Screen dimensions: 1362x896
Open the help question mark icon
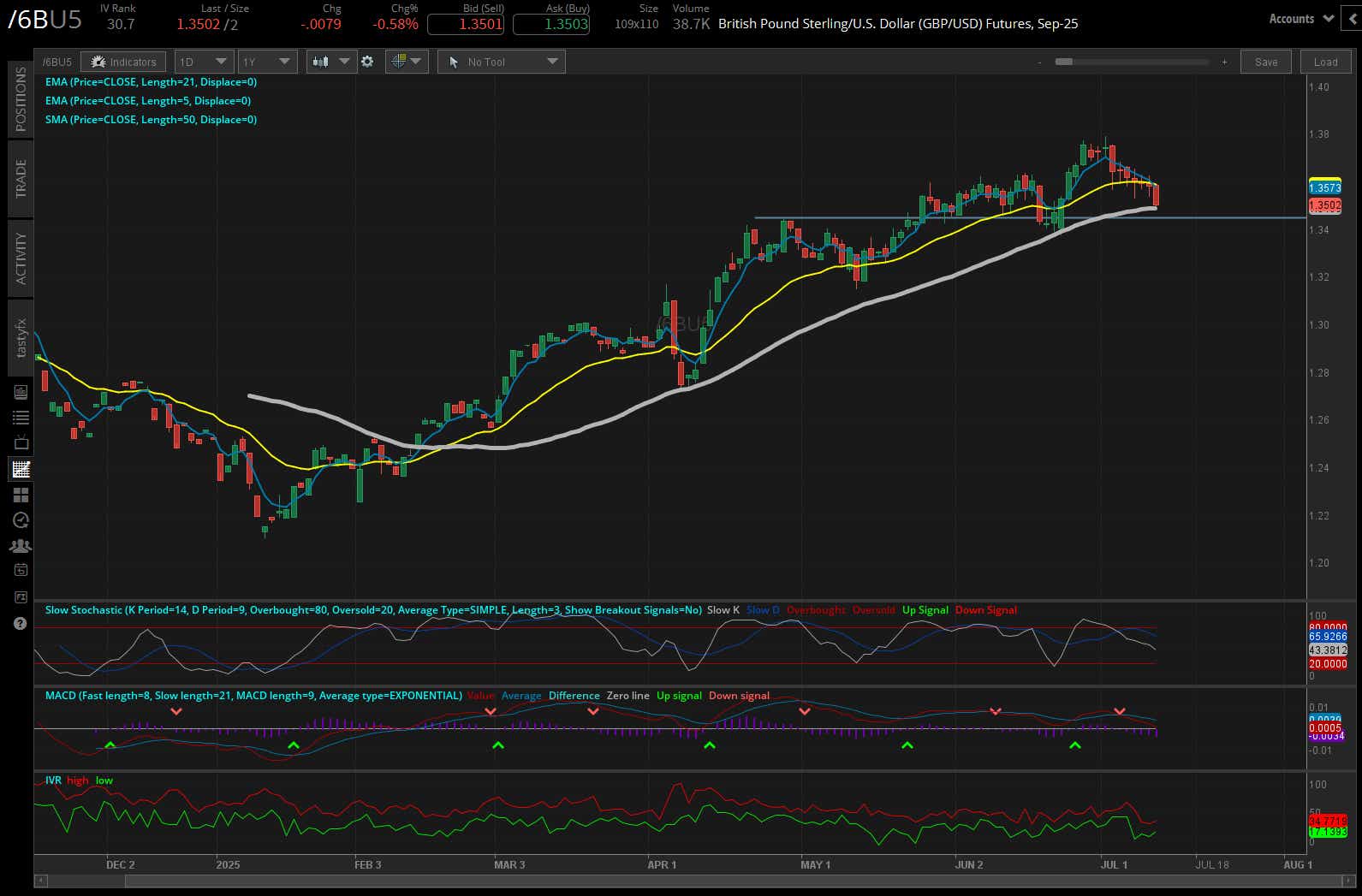click(21, 623)
